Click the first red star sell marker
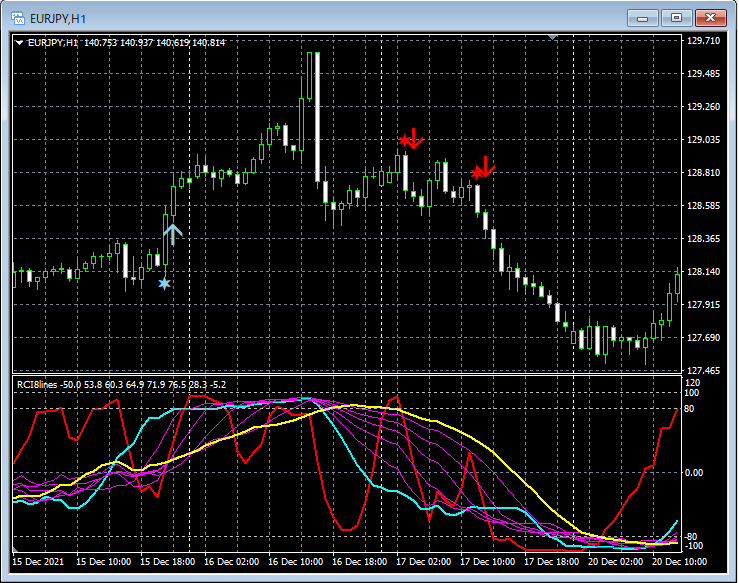 tap(405, 140)
